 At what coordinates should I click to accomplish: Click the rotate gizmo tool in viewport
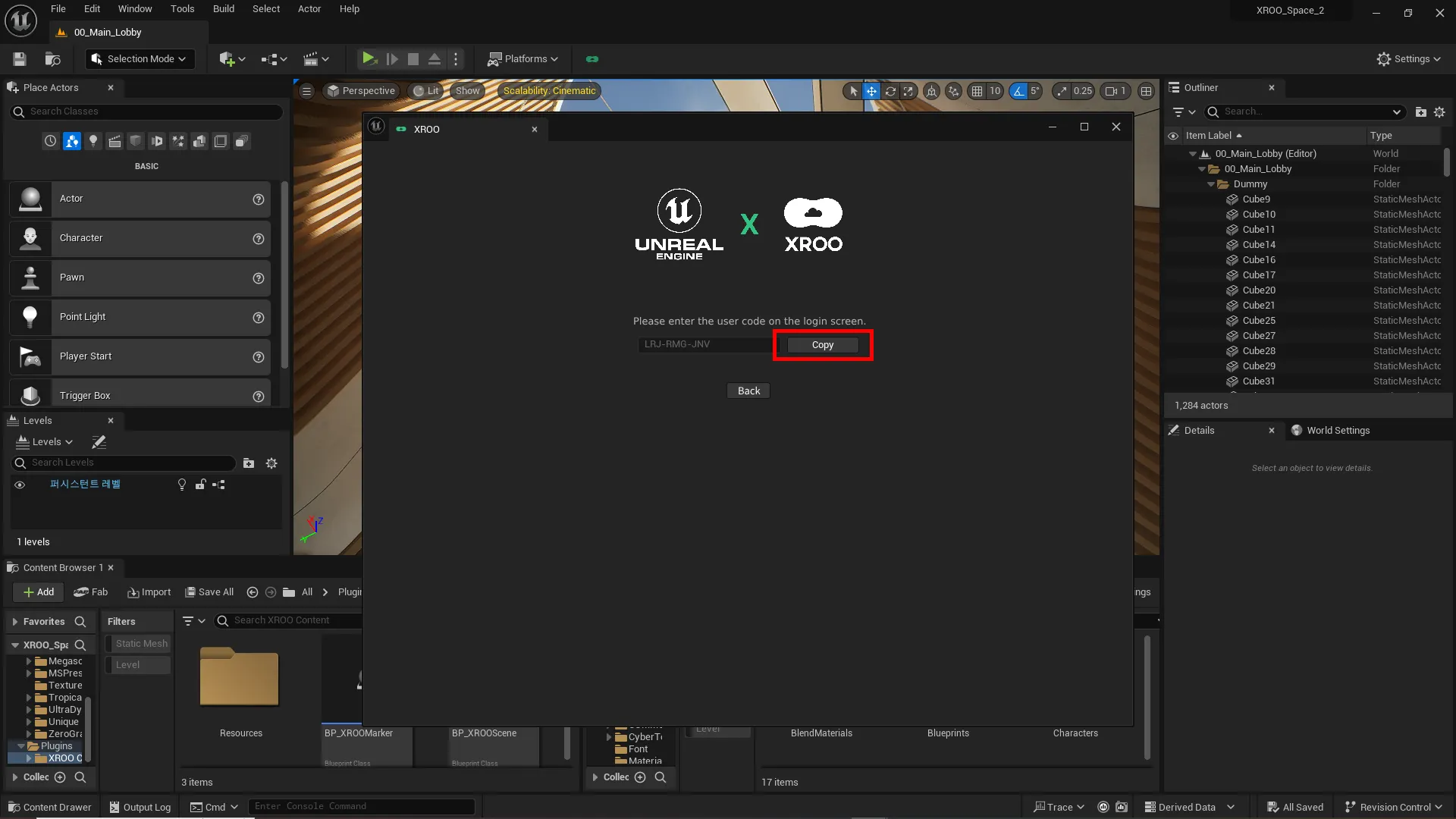coord(890,91)
